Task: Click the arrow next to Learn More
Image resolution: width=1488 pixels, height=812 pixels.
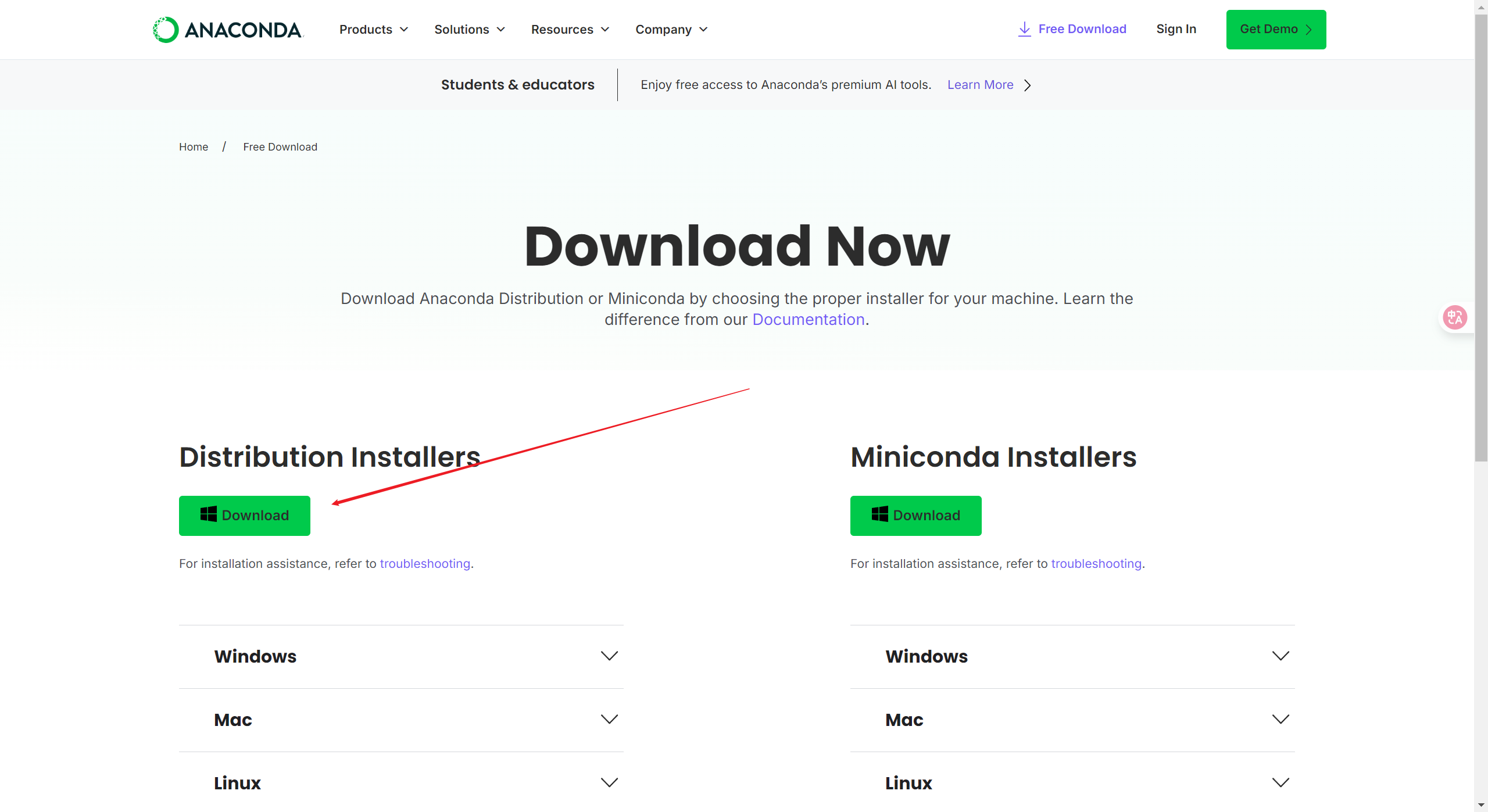Action: (x=1028, y=85)
